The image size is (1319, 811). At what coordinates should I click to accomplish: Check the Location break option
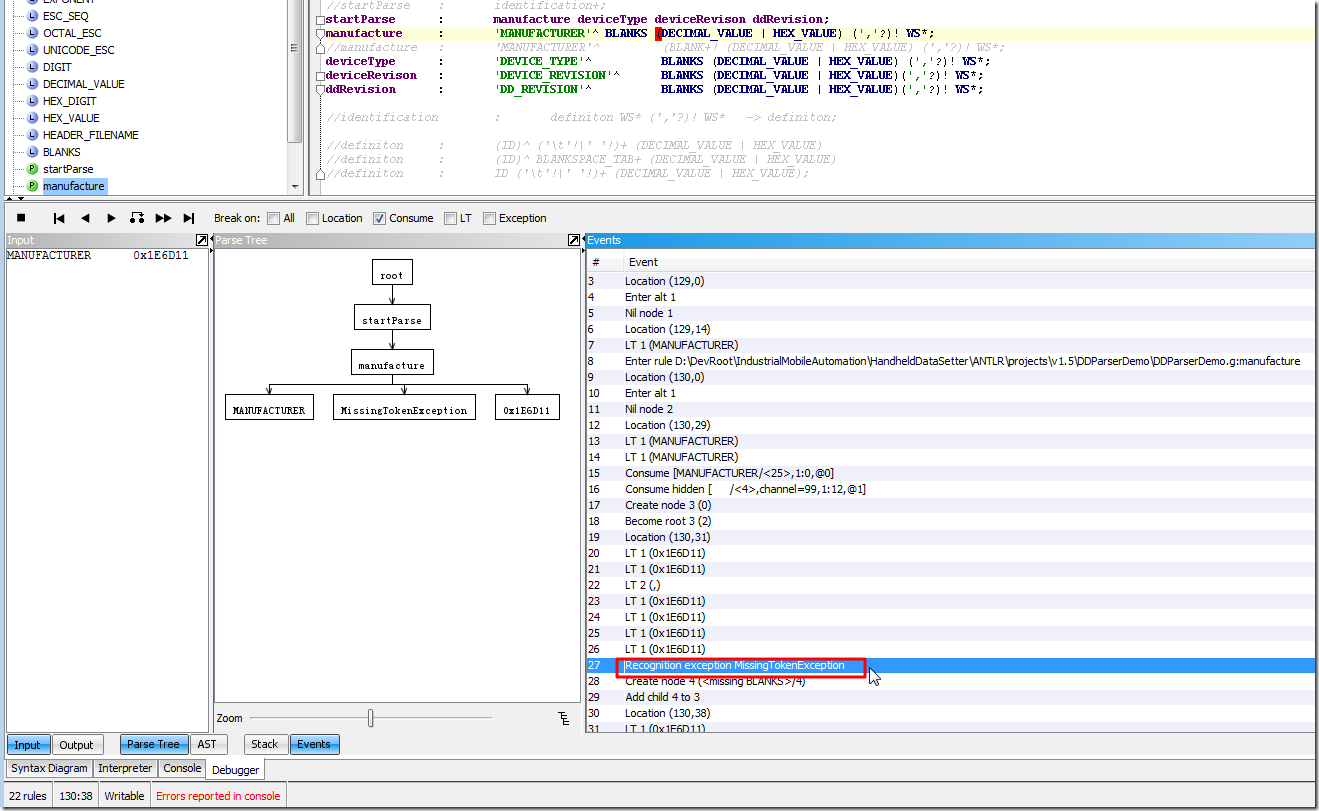tap(312, 218)
